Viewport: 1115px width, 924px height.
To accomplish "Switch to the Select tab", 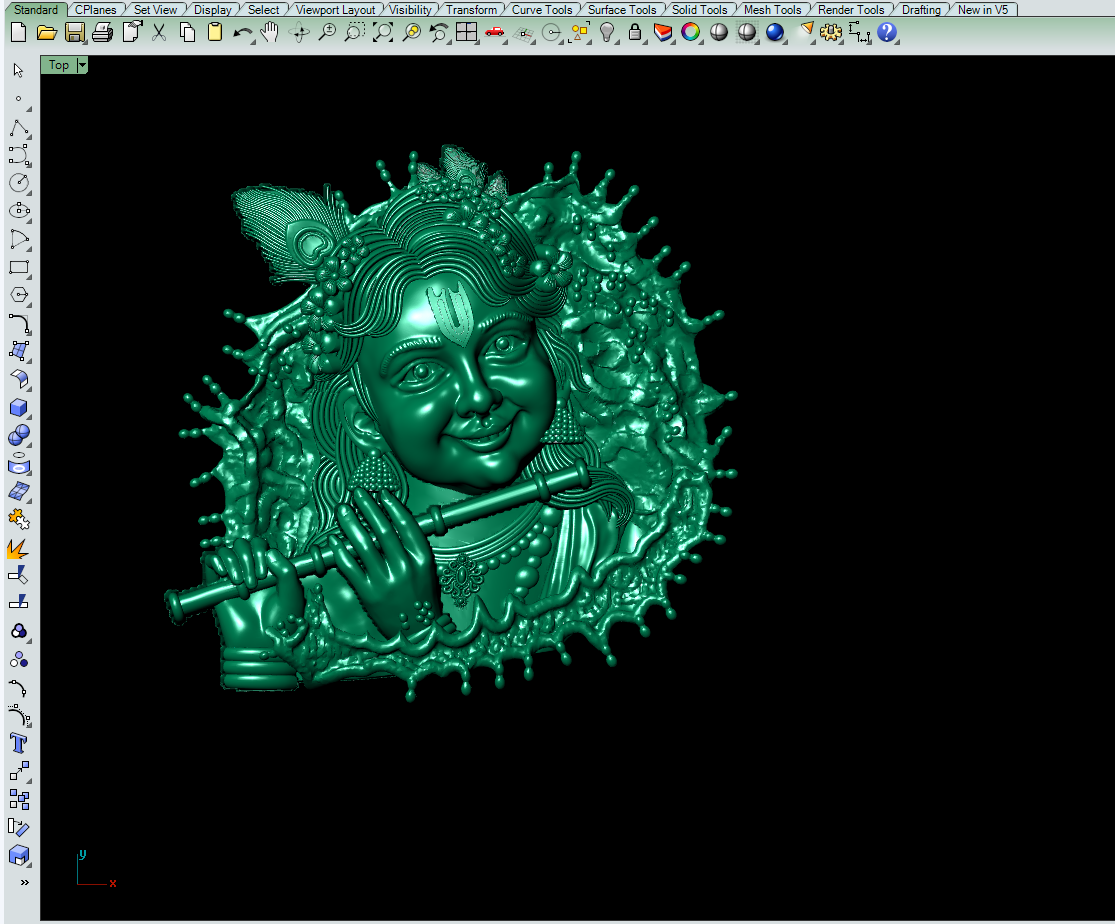I will (x=263, y=10).
